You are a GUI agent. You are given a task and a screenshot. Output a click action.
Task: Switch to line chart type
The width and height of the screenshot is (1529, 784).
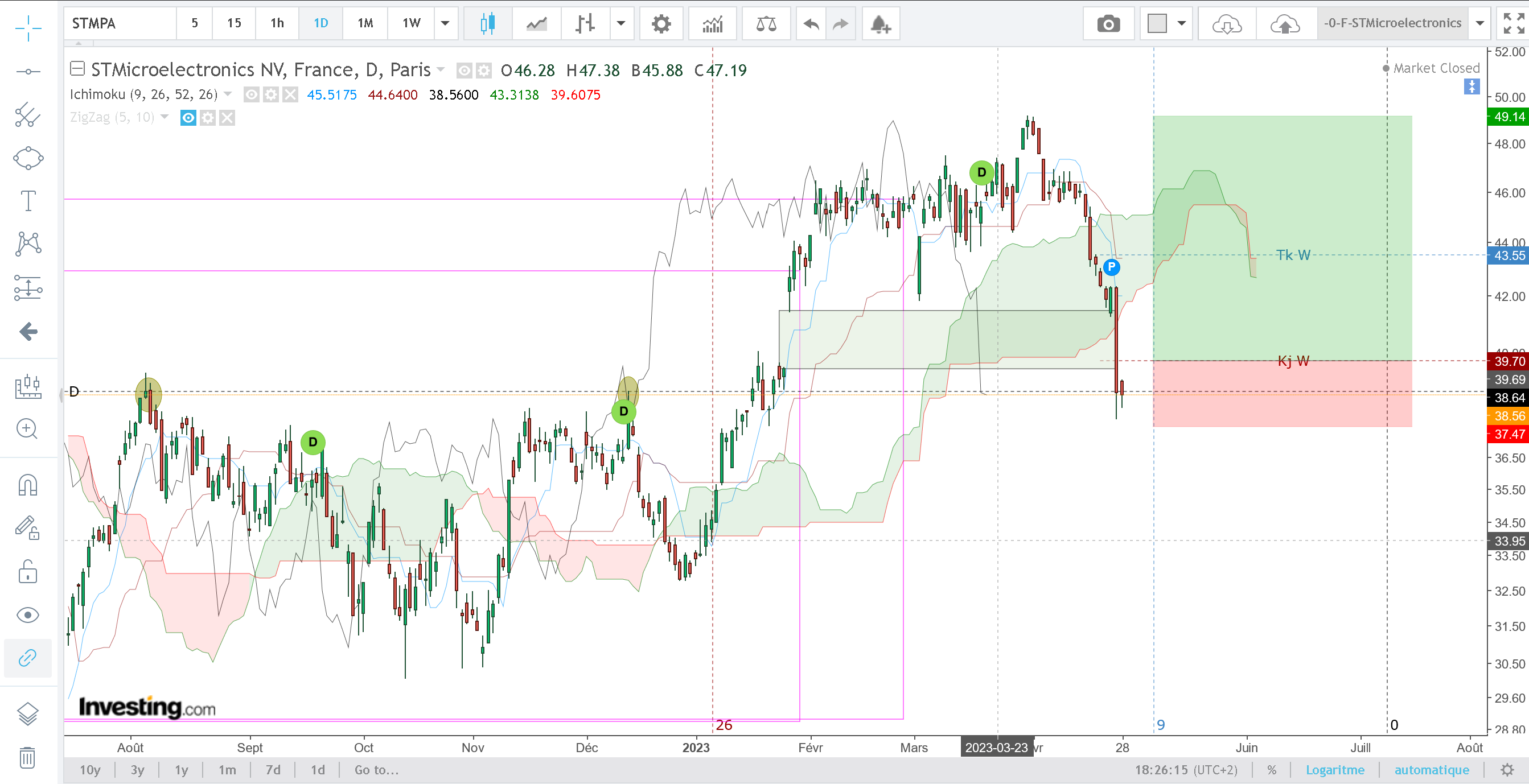[x=537, y=24]
